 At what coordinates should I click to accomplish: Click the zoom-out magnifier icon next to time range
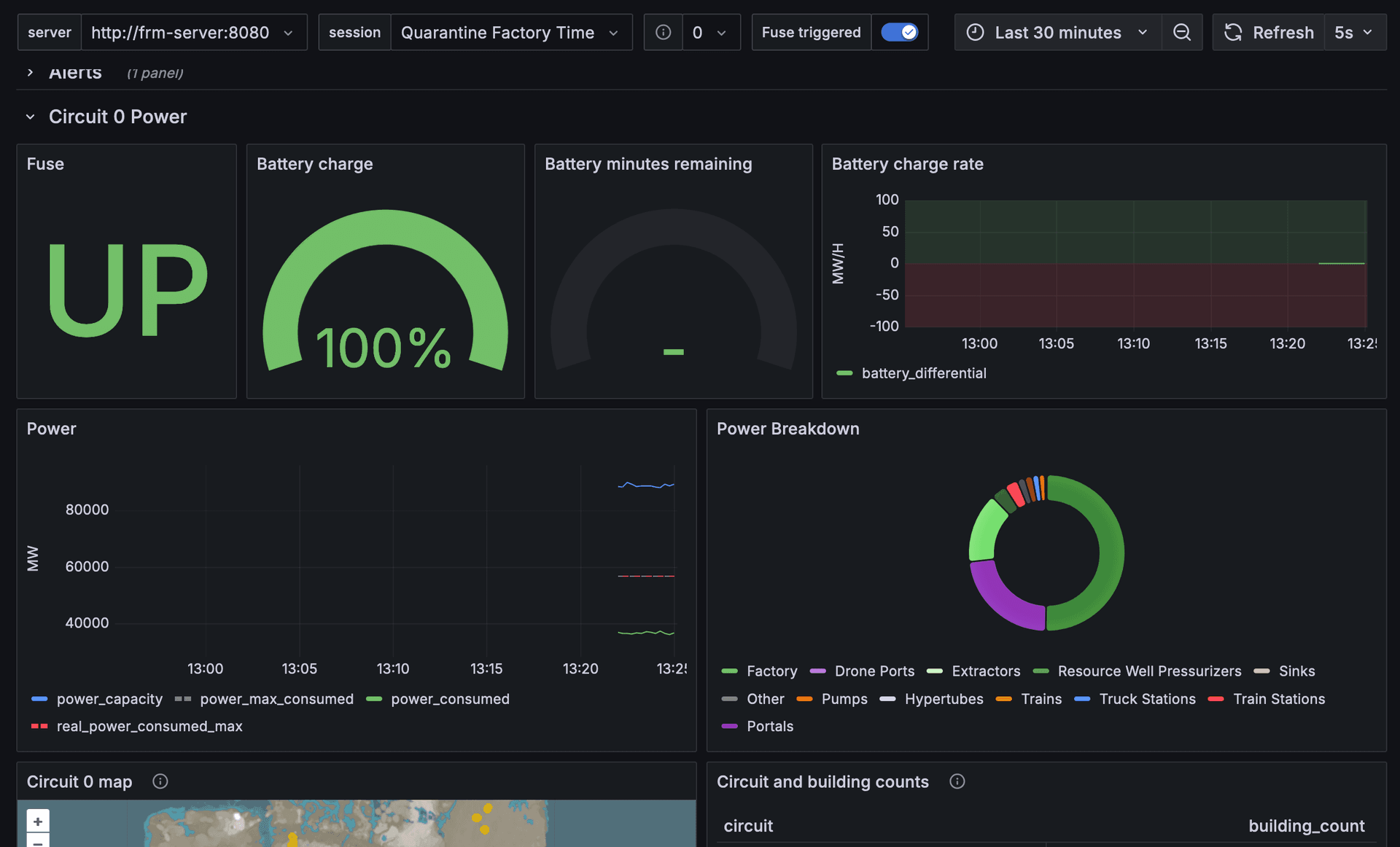(1182, 32)
